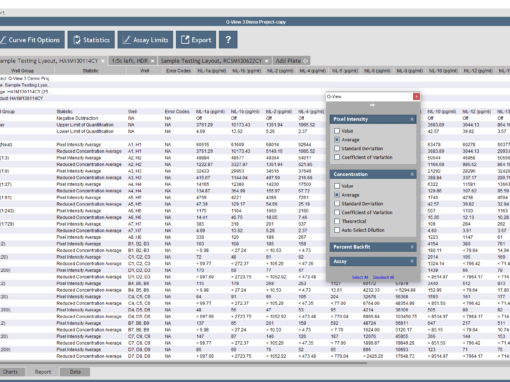Click the Negative Subtraction cell
This screenshot has height=382, width=510.
77,118
